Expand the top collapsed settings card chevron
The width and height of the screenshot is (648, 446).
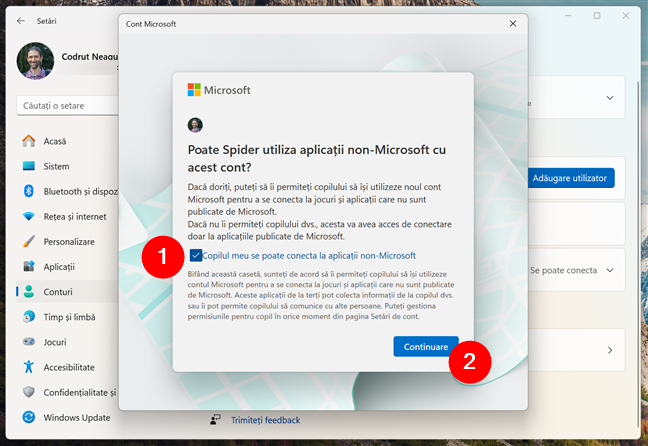(x=610, y=98)
